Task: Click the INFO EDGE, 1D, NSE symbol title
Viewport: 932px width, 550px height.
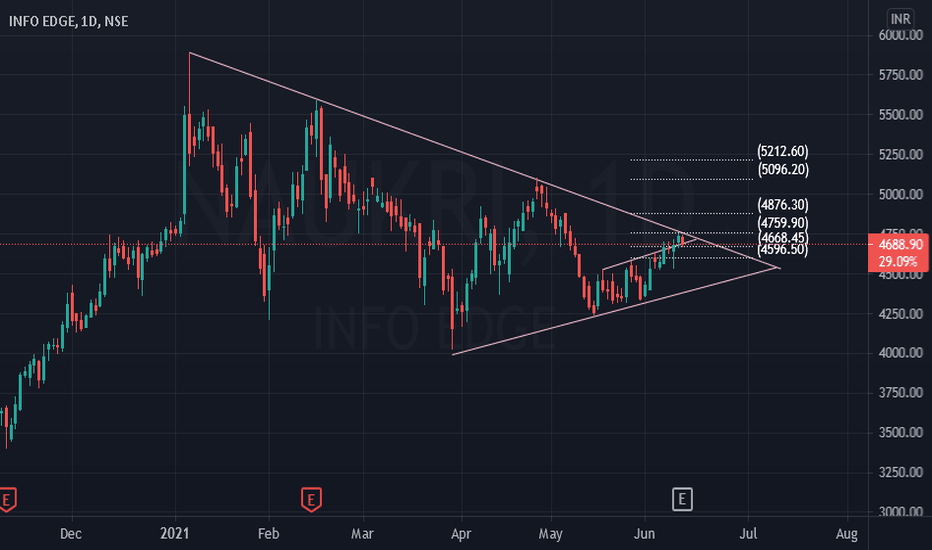Action: pyautogui.click(x=68, y=21)
